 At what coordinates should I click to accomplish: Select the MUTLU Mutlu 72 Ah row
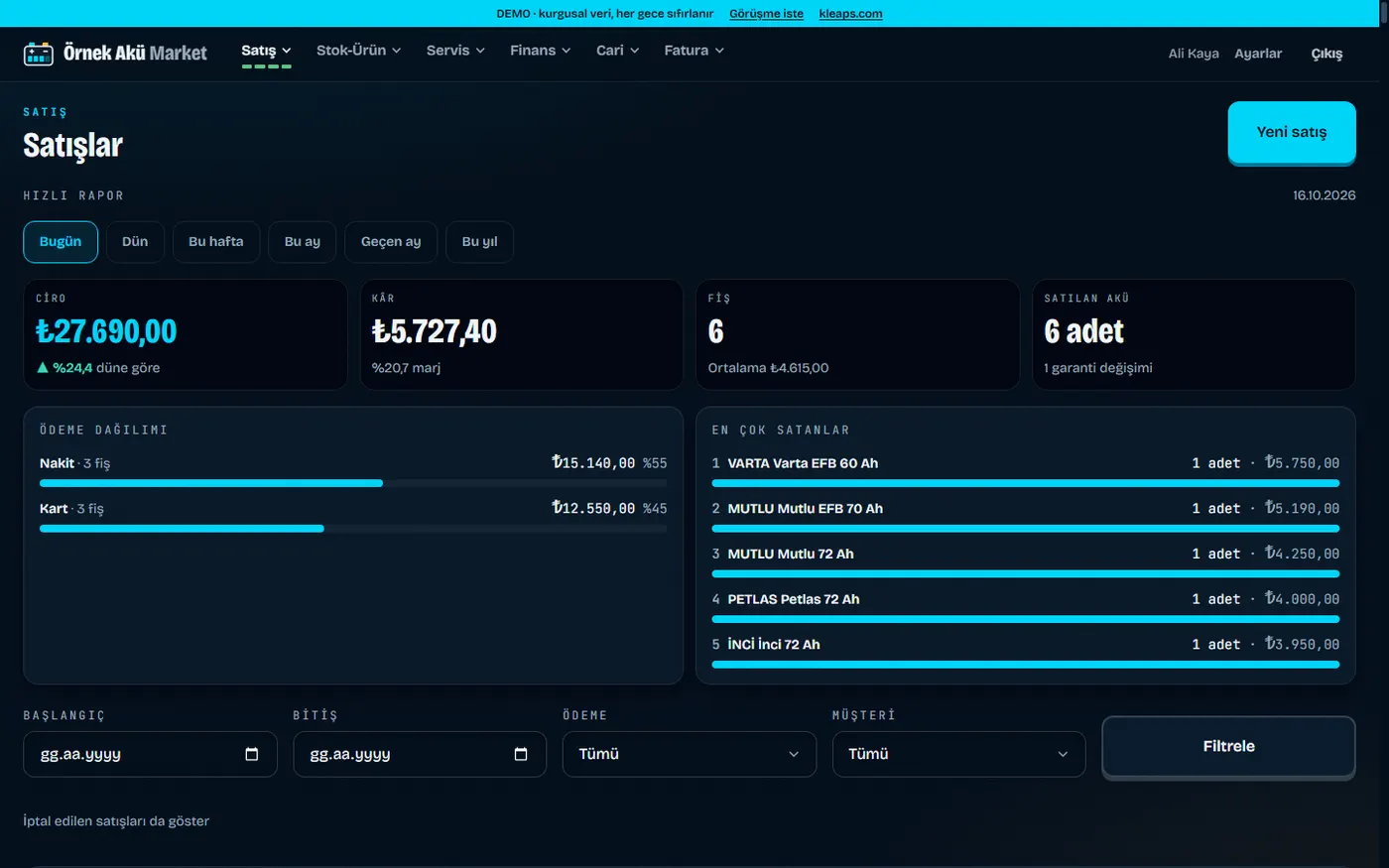click(1026, 560)
